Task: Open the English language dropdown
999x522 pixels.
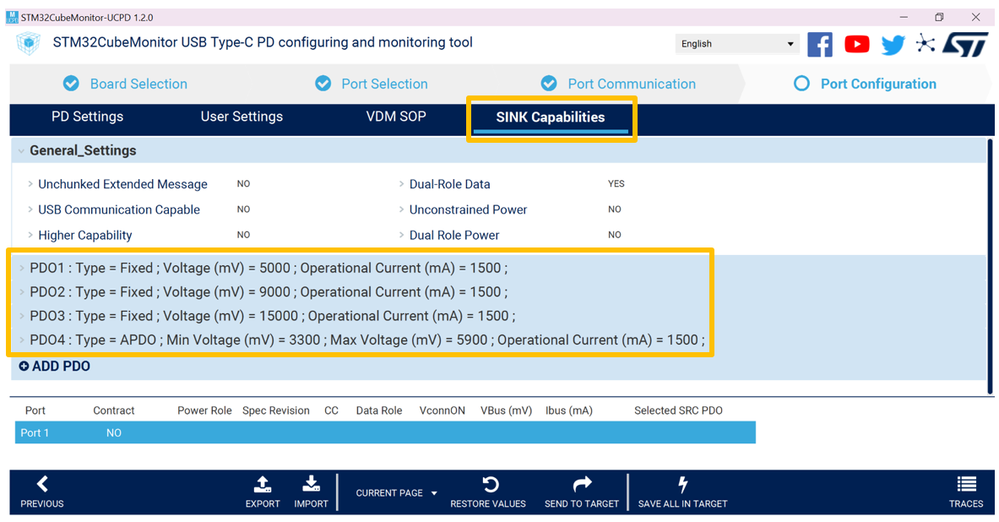Action: 737,44
